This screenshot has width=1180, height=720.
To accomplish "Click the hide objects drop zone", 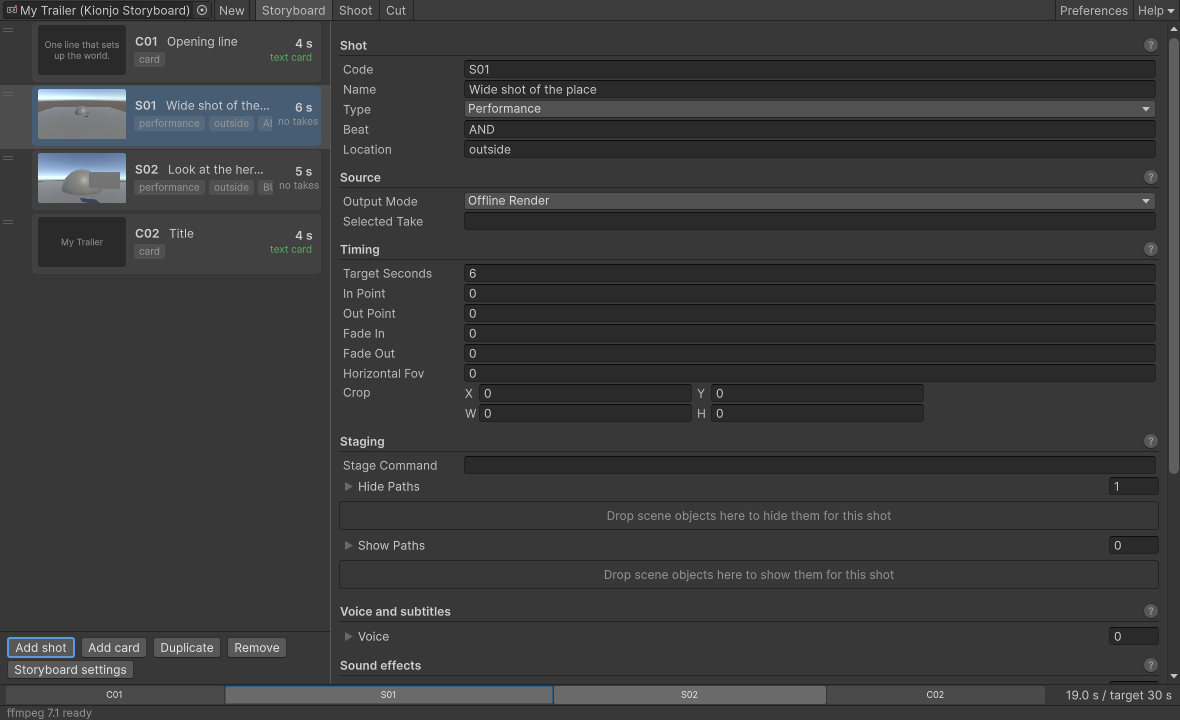I will [749, 515].
